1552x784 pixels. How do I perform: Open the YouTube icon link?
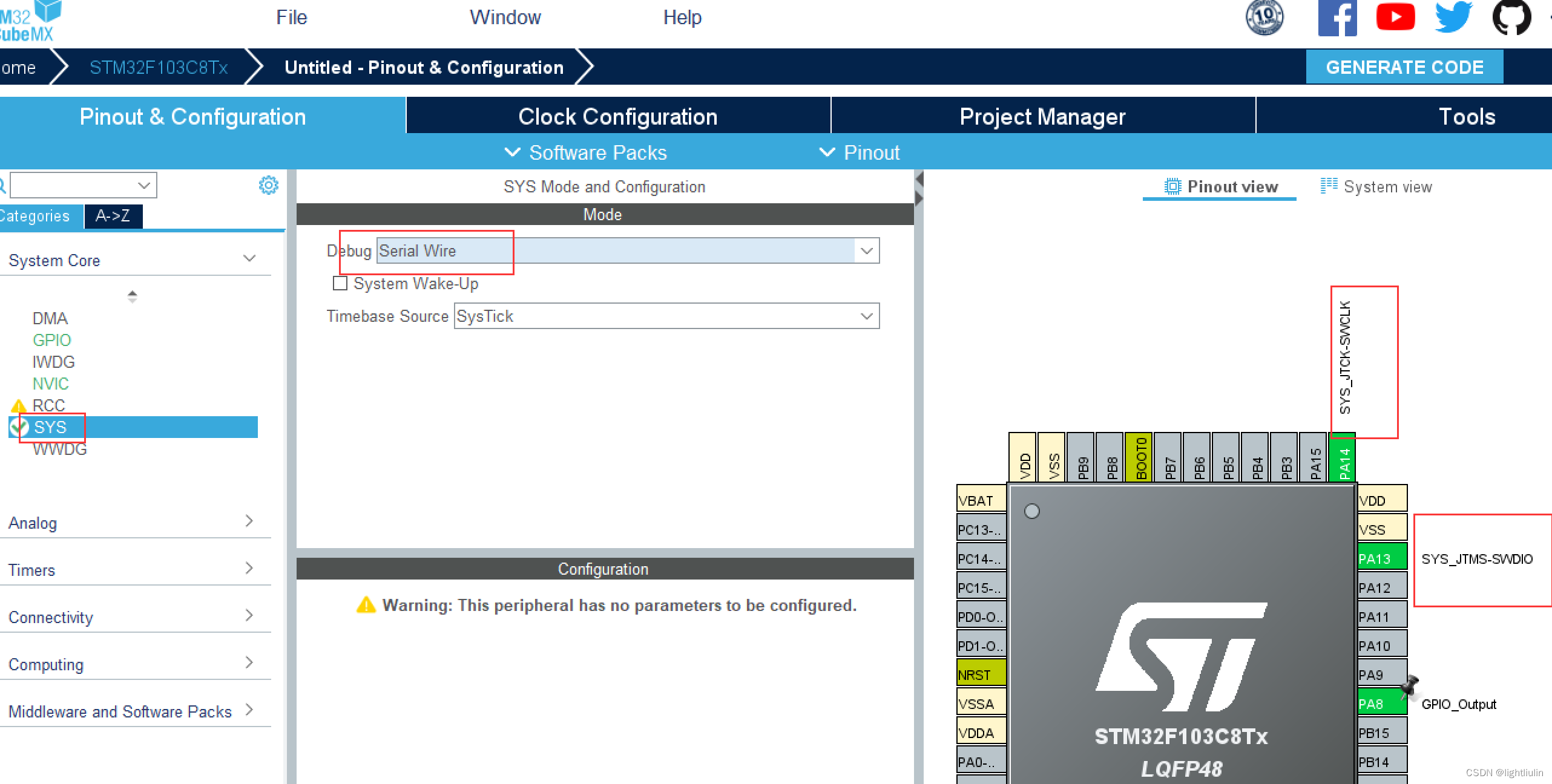pyautogui.click(x=1395, y=16)
